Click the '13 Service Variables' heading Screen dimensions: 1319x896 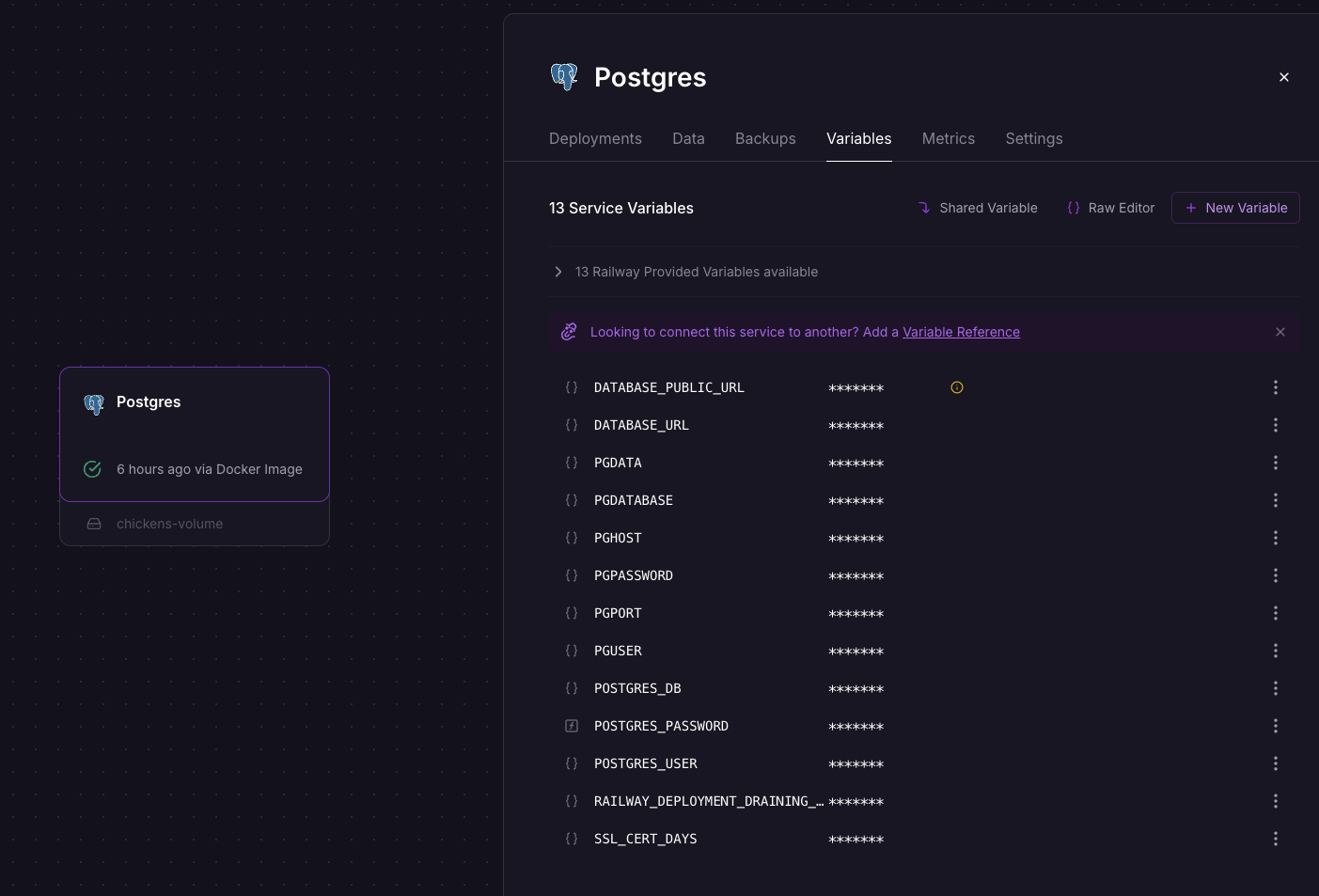(x=621, y=208)
